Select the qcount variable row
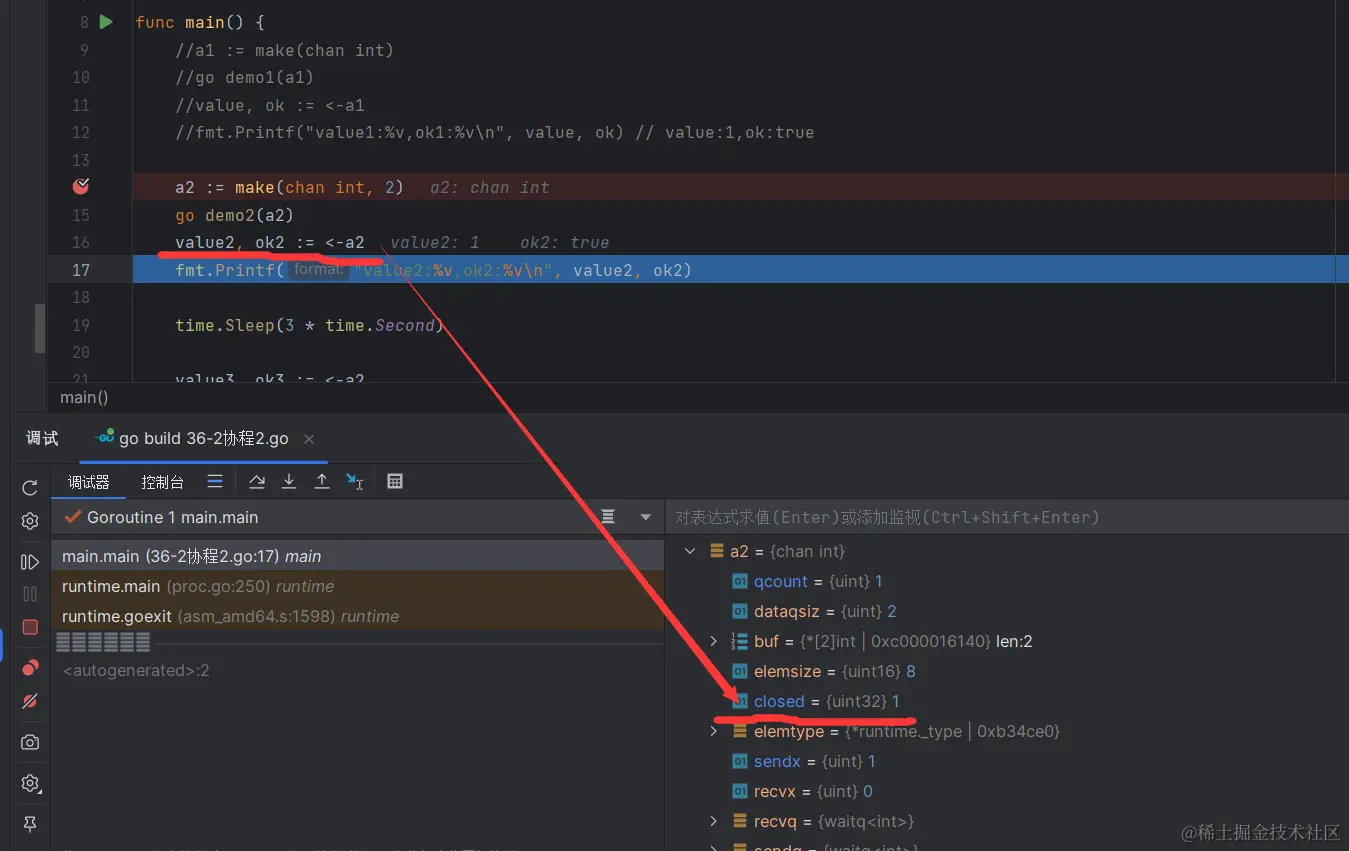 click(x=1007, y=581)
